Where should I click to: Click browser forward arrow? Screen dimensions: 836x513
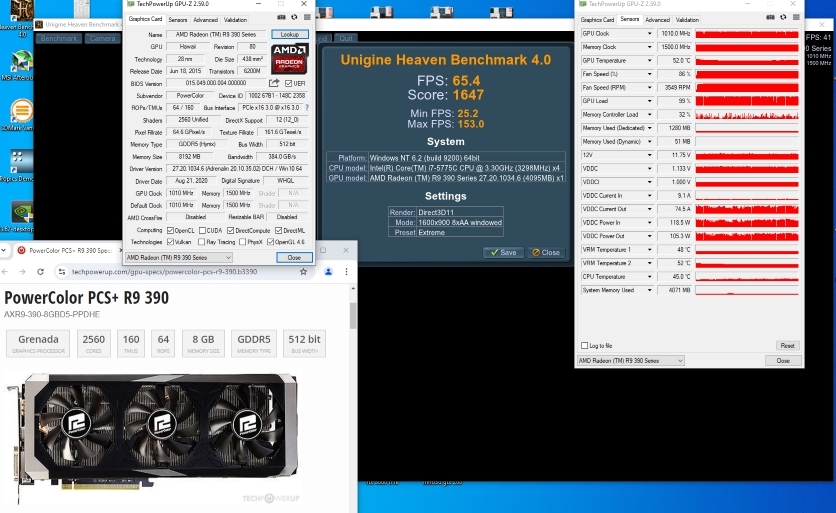pos(22,271)
